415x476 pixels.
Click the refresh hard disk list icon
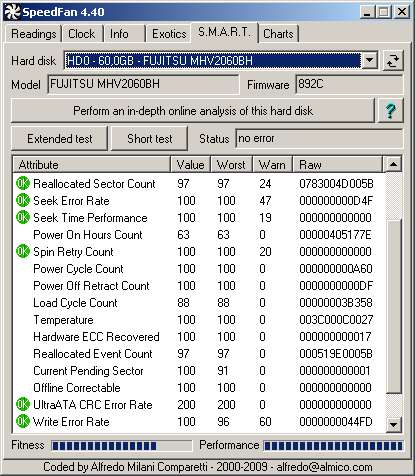(393, 61)
